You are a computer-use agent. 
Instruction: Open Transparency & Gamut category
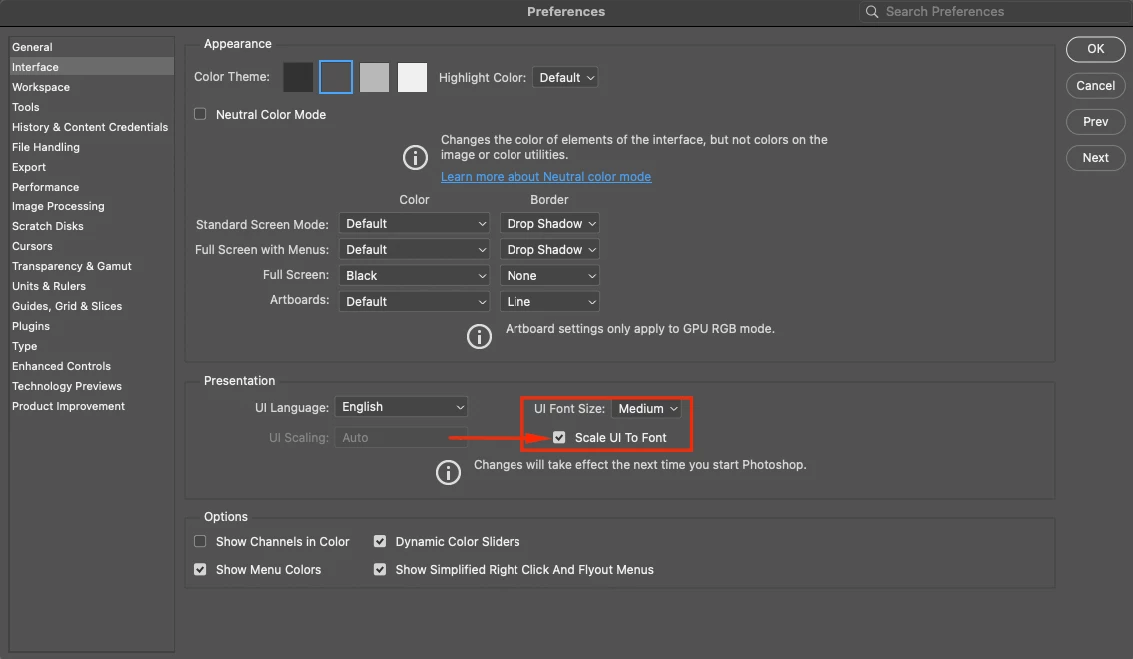pos(91,266)
